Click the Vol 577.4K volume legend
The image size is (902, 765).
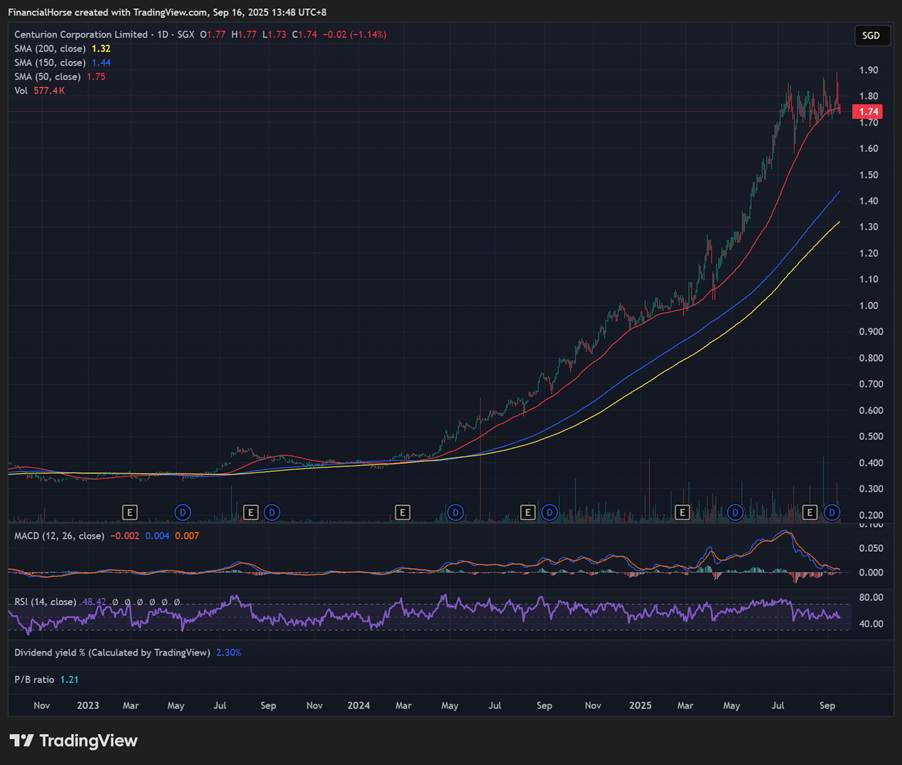[39, 91]
